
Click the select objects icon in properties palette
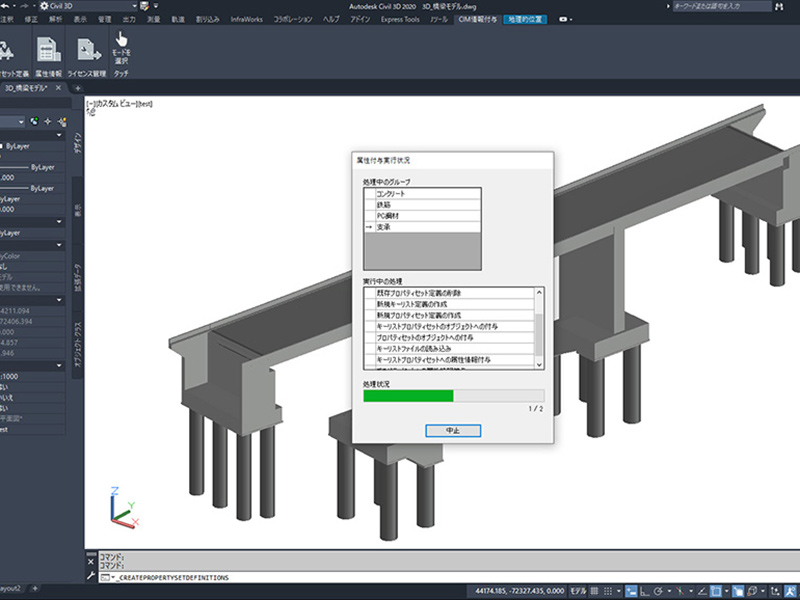[48, 122]
